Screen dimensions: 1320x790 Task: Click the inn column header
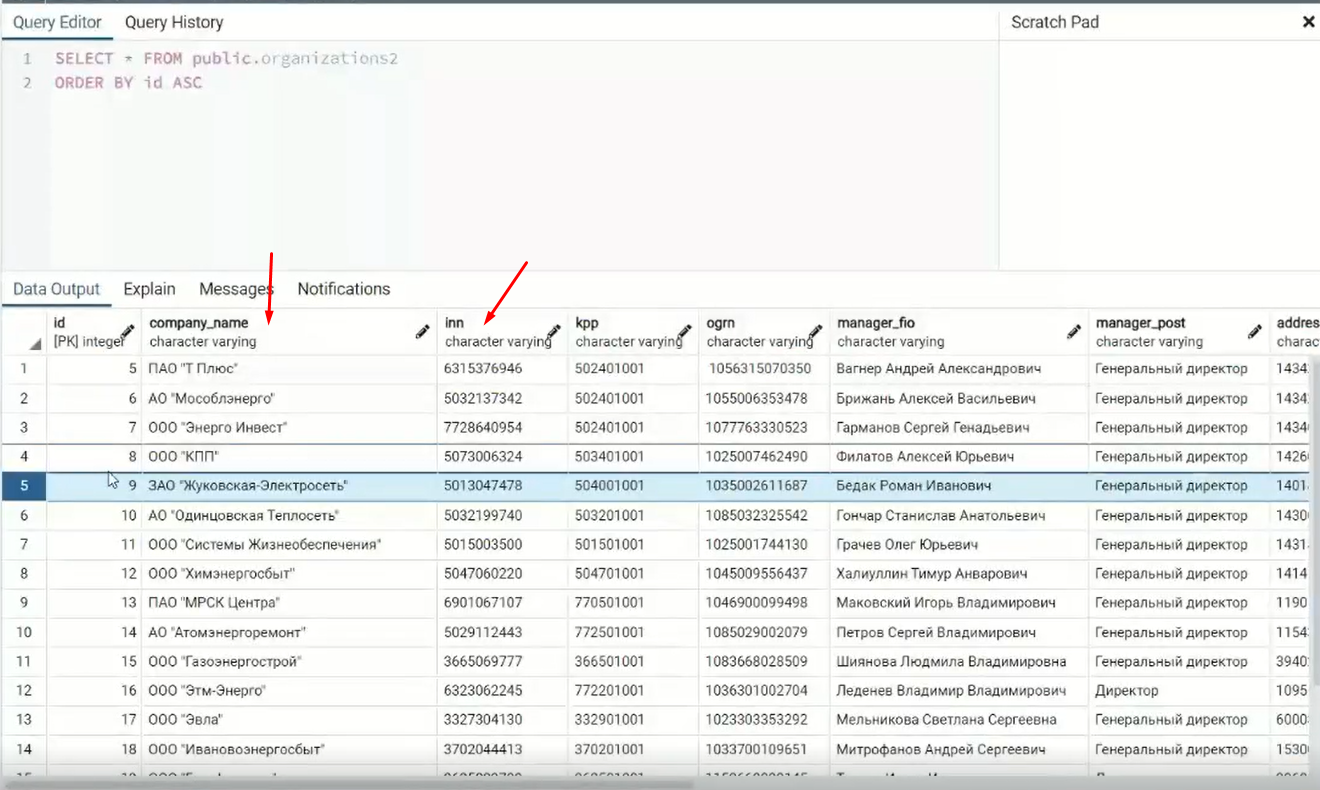click(x=502, y=332)
